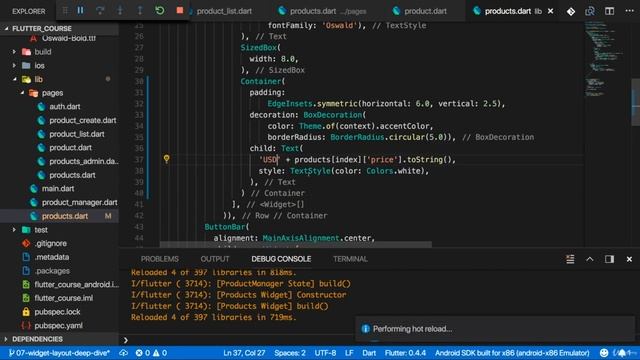The width and height of the screenshot is (640, 360).
Task: Change file encoding UTF-8
Action: (325, 353)
